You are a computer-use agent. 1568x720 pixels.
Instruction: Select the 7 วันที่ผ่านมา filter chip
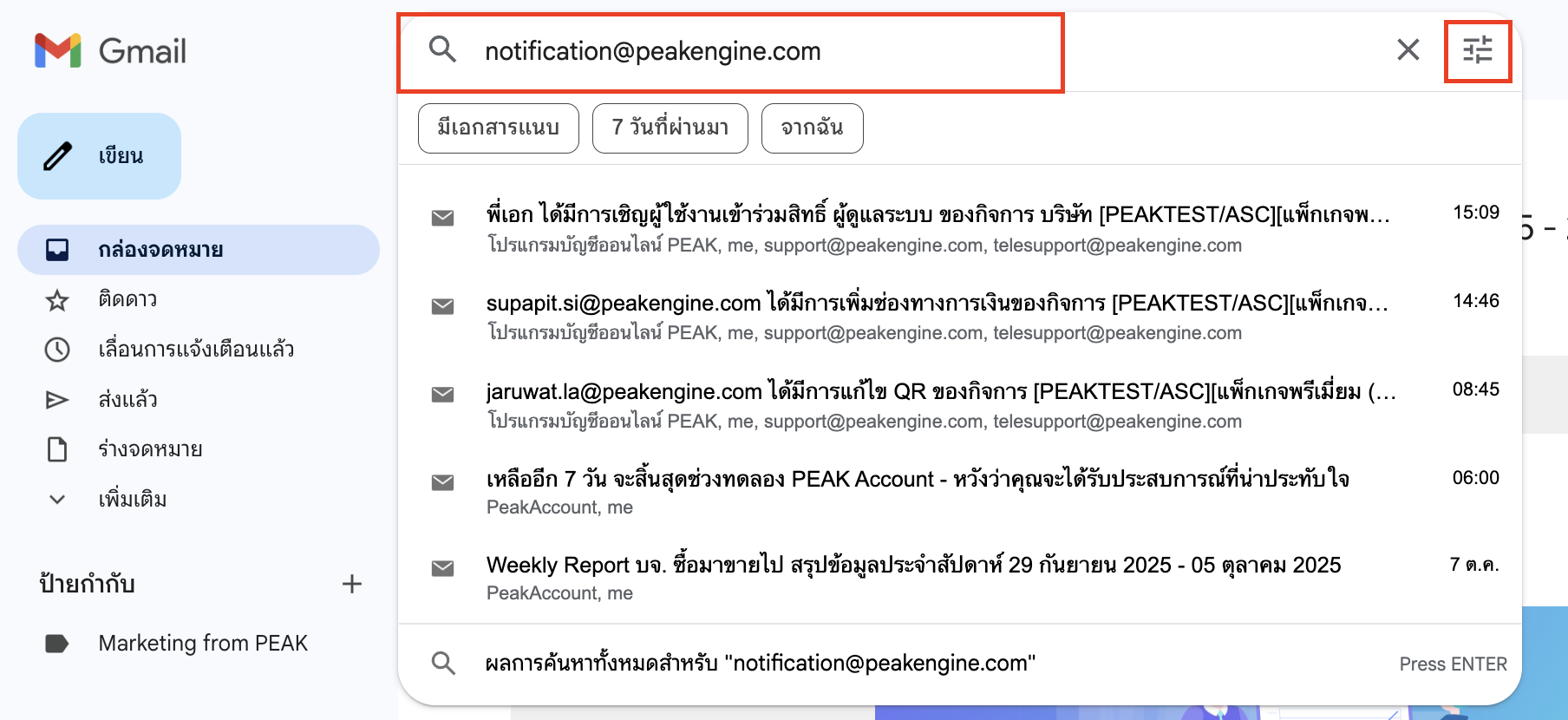click(x=670, y=128)
